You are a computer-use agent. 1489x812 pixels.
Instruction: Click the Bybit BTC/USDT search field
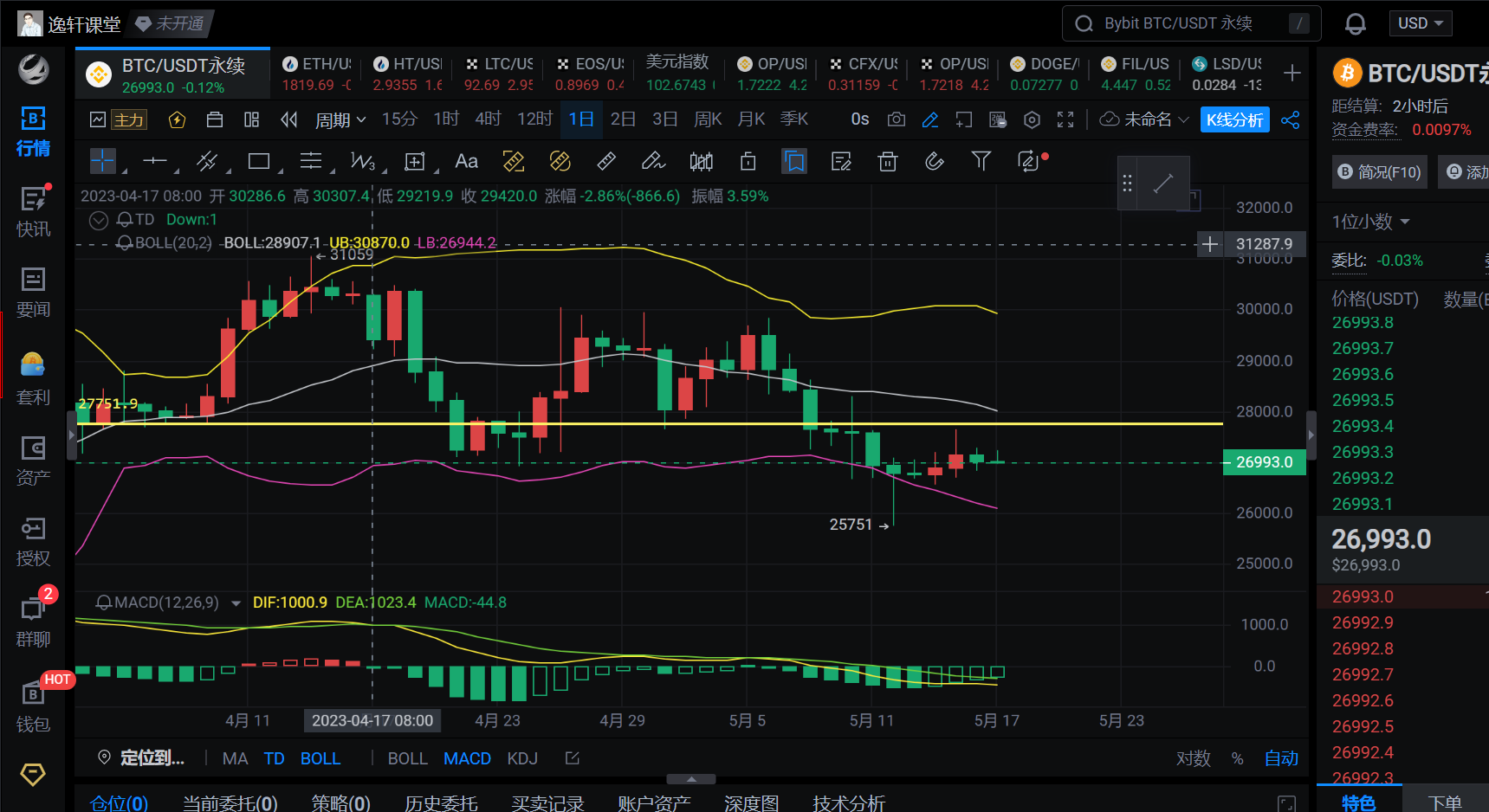[x=1191, y=23]
